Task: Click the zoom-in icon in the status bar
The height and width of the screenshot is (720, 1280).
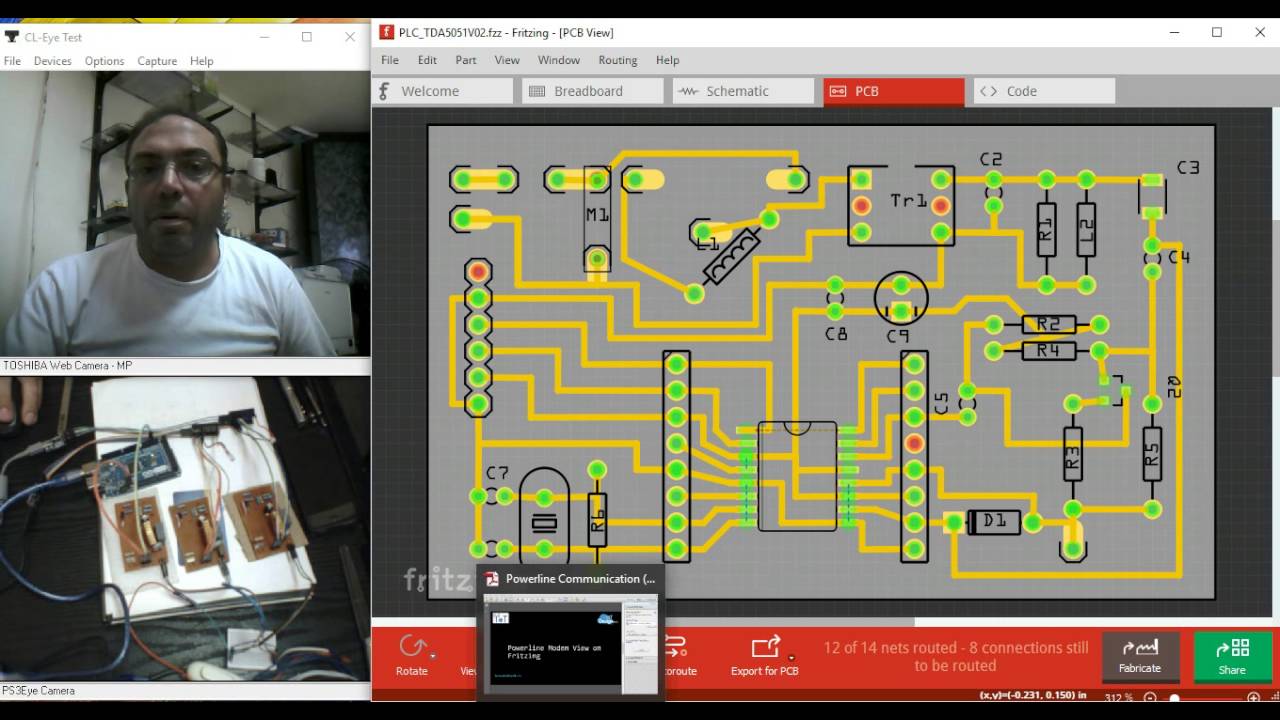Action: (x=1253, y=697)
